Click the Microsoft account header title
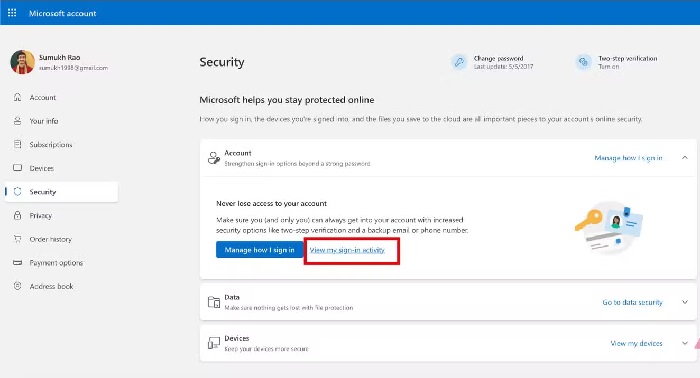The image size is (700, 378). [62, 13]
